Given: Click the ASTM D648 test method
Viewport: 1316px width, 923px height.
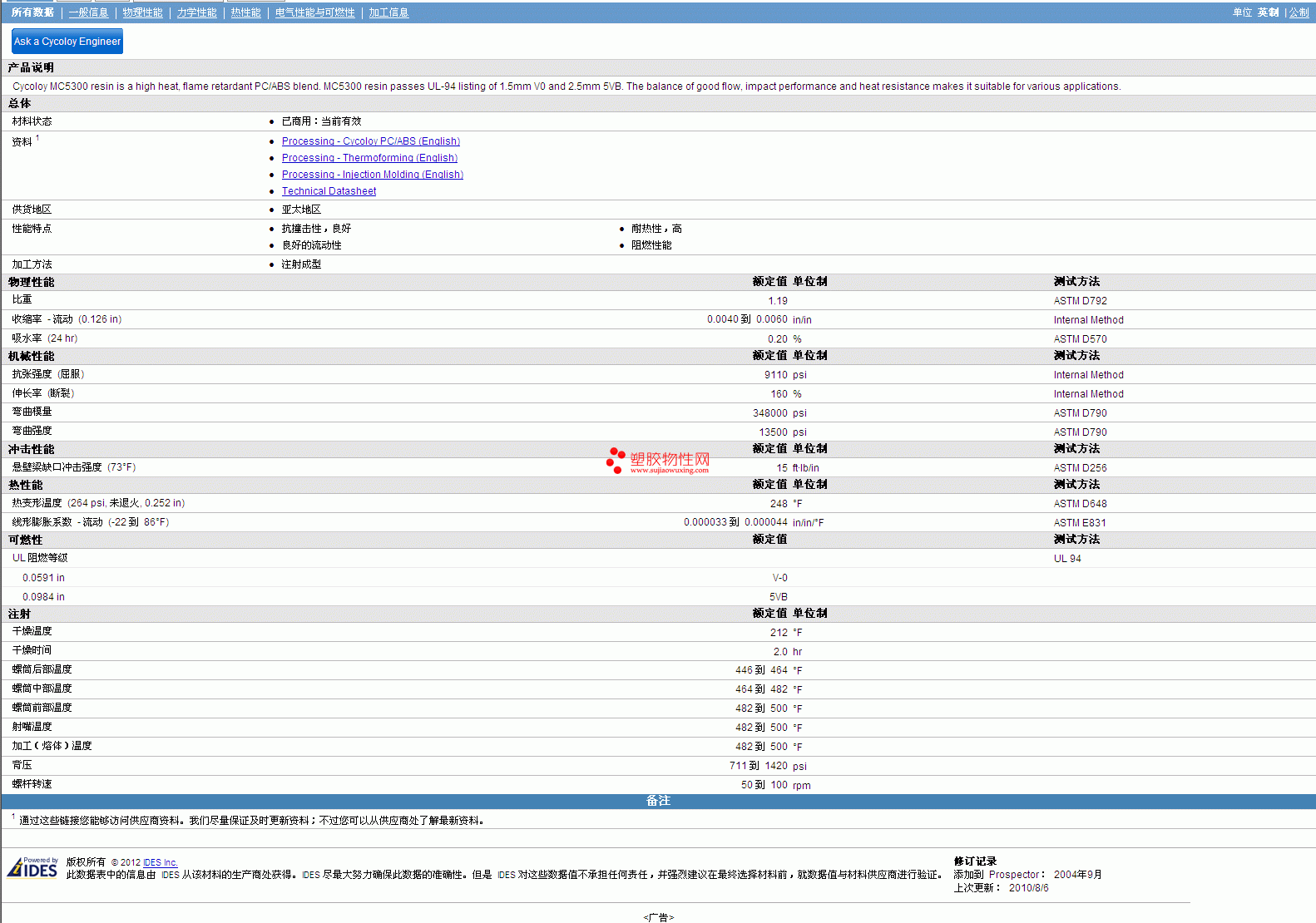Looking at the screenshot, I should (1080, 504).
